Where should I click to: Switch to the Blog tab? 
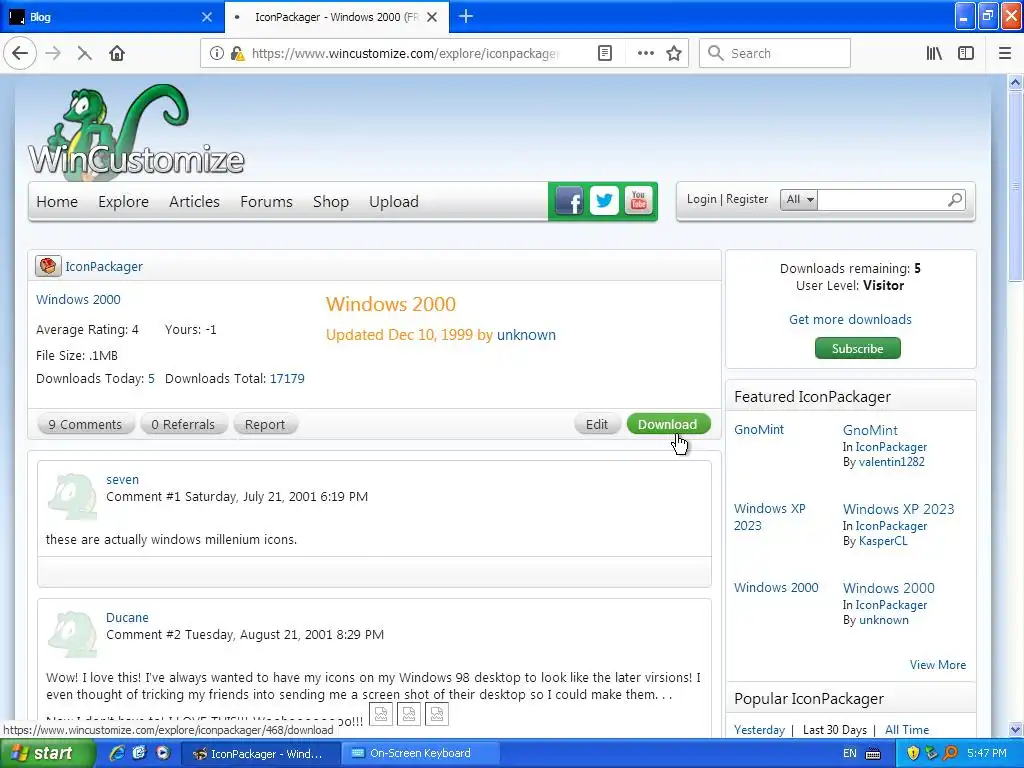[111, 17]
